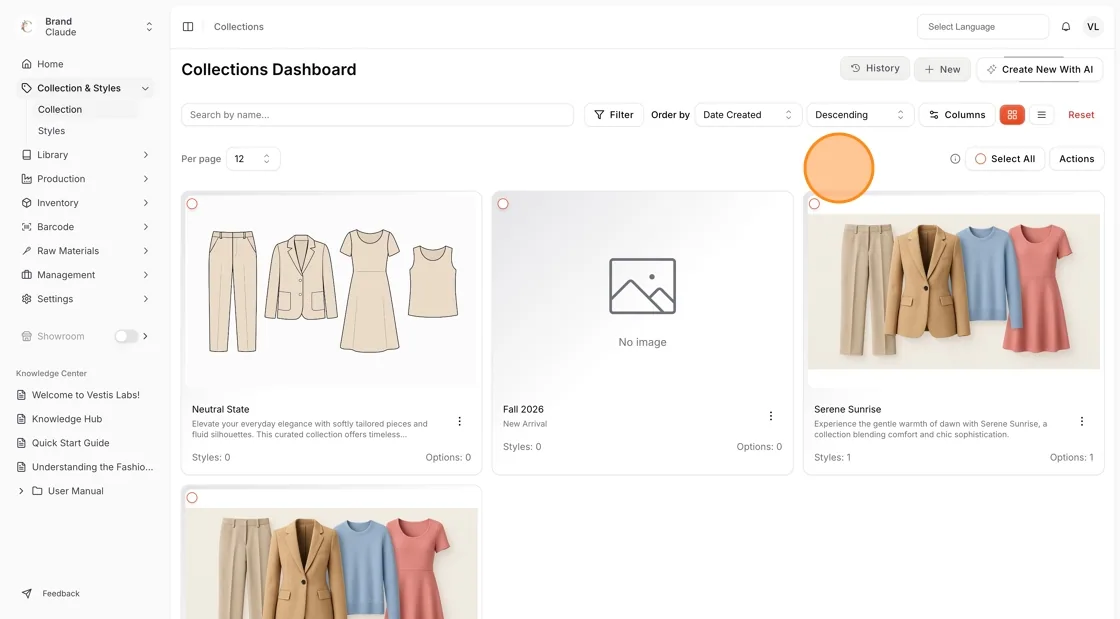The width and height of the screenshot is (1120, 619).
Task: Click the Library book icon
Action: 26,155
